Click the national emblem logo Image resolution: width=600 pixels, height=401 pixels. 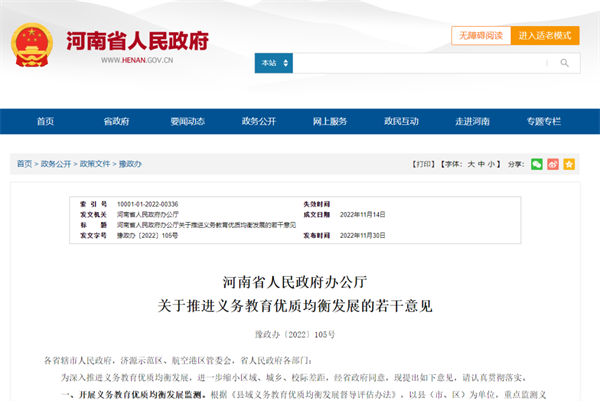[x=32, y=45]
